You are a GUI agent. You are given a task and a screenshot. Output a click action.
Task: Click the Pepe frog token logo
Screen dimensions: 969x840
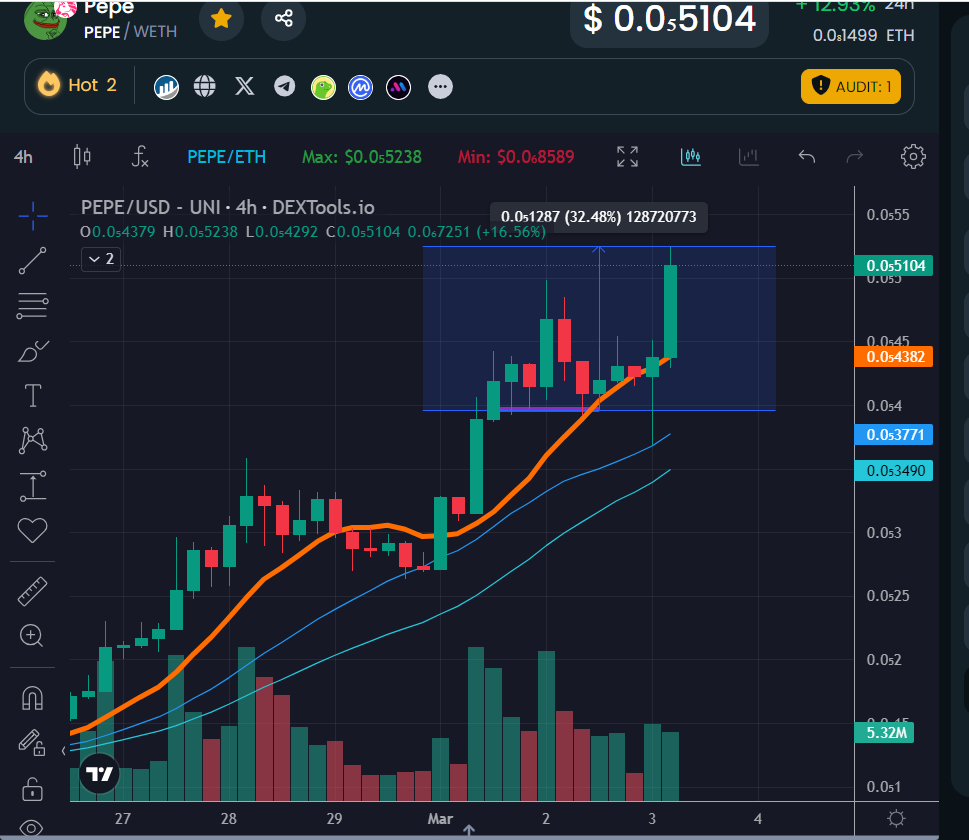point(45,20)
